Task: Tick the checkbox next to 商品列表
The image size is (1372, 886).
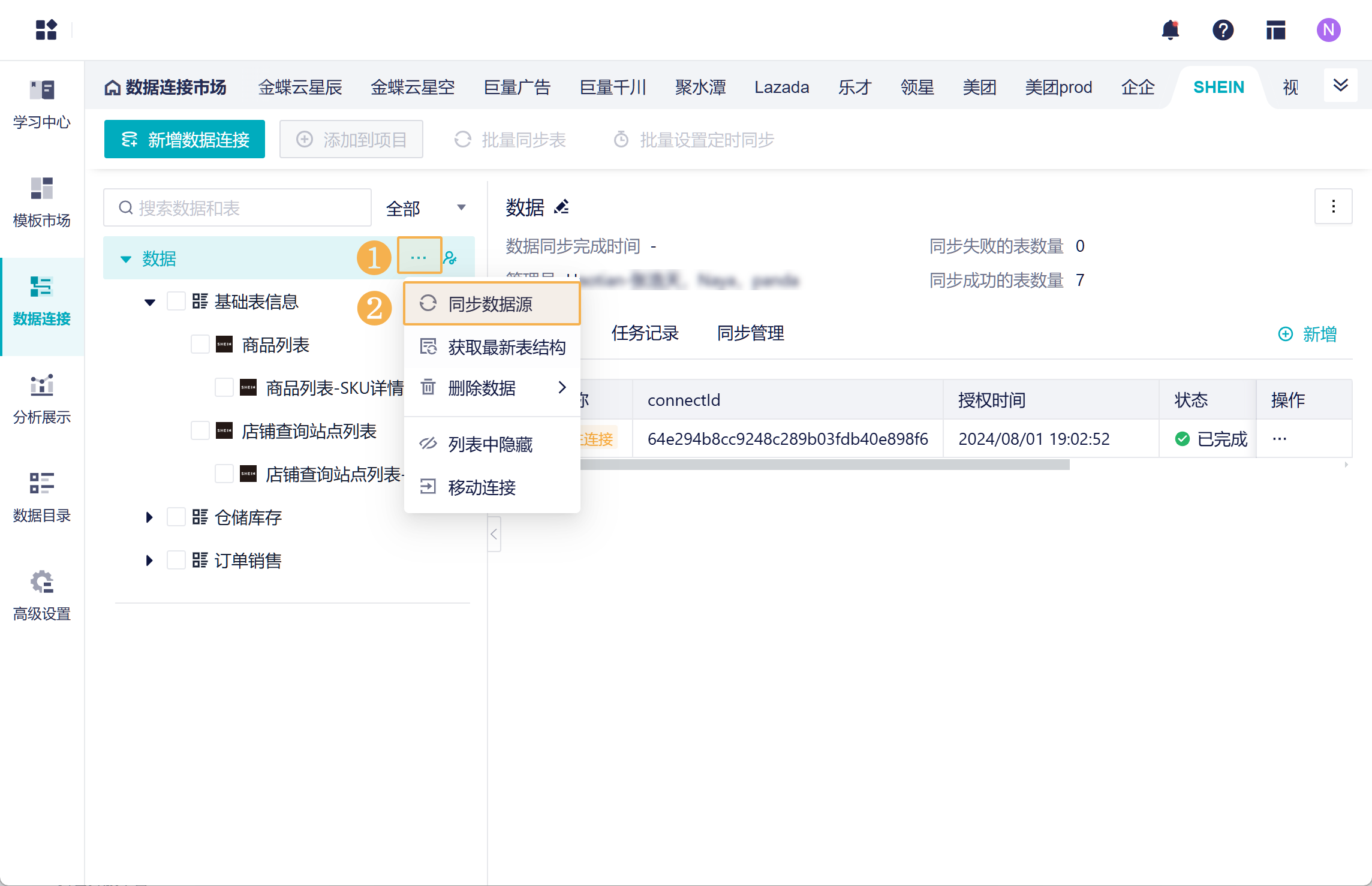Action: (200, 345)
